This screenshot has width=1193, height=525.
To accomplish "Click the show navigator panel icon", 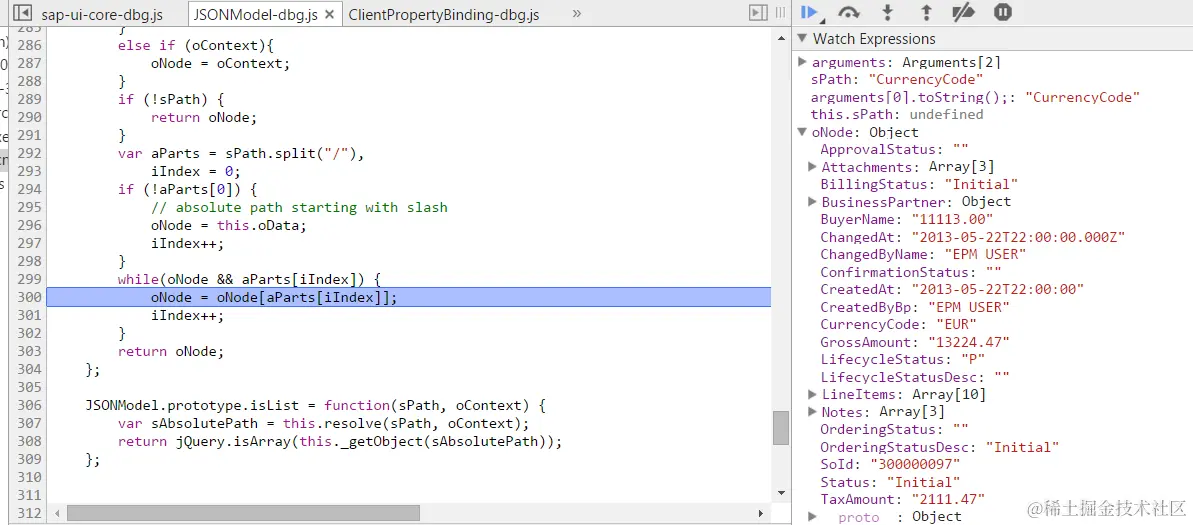I will pos(24,13).
